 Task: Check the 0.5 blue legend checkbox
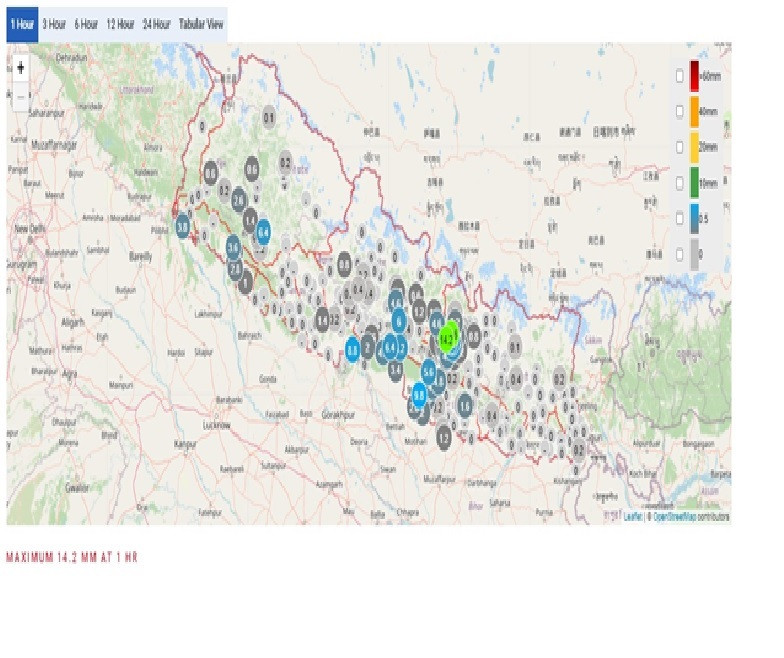679,218
